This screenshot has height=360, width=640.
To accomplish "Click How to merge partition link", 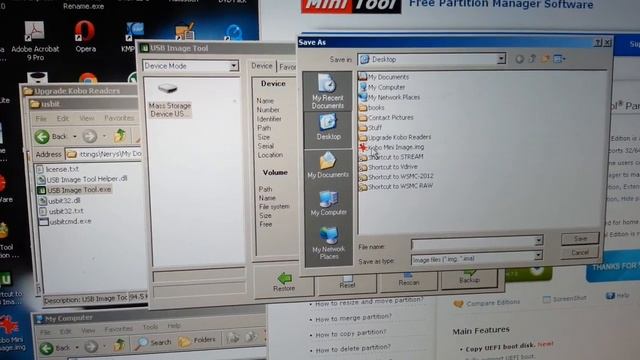I will [x=353, y=318].
